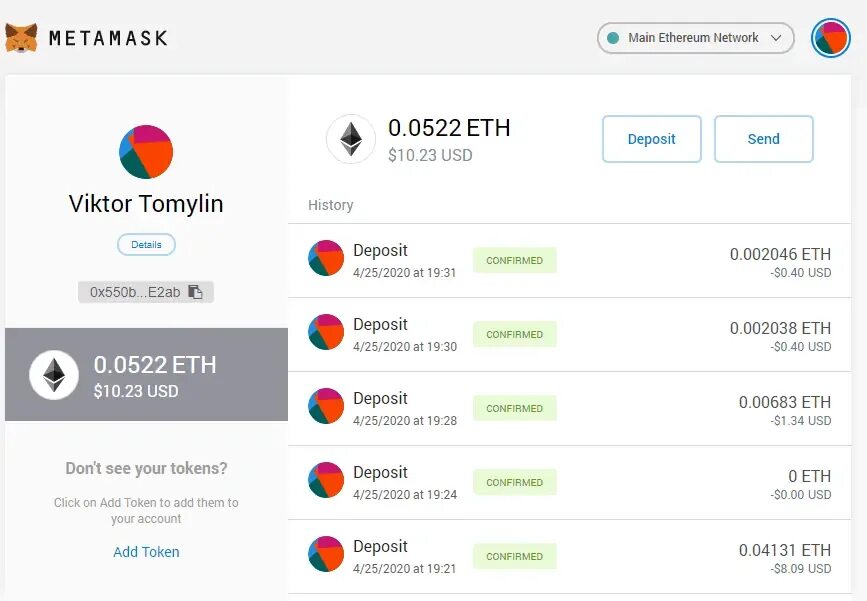Select the 0.0522 ETH asset row

point(147,374)
